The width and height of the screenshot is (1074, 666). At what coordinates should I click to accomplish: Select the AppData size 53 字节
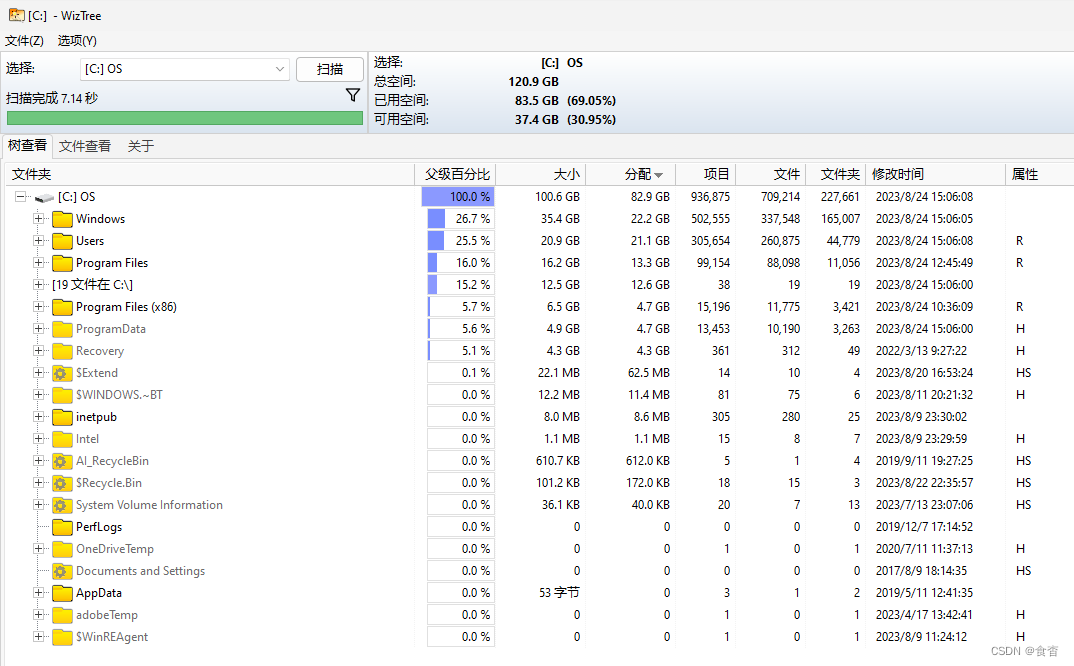[x=559, y=593]
